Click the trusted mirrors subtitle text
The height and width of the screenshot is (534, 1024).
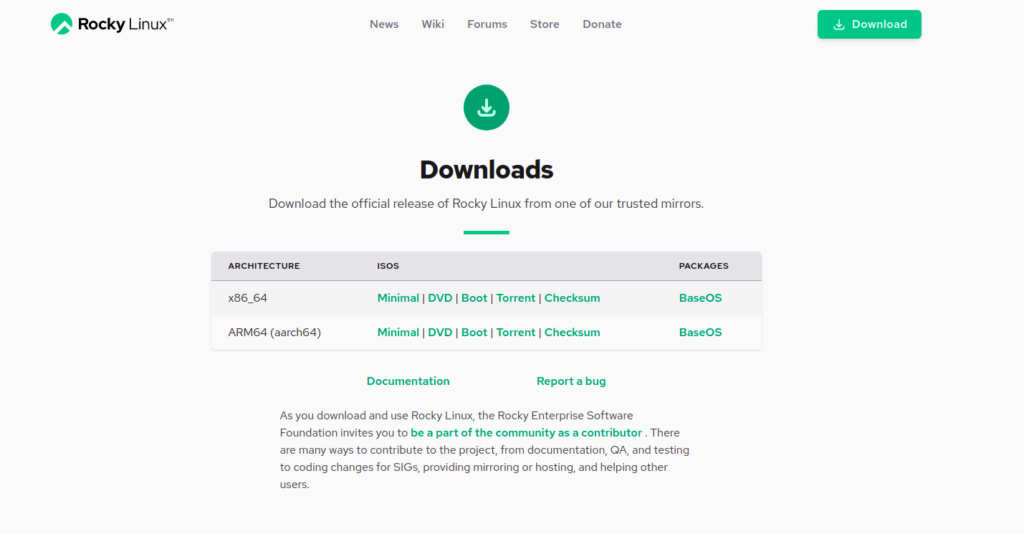[x=486, y=204]
